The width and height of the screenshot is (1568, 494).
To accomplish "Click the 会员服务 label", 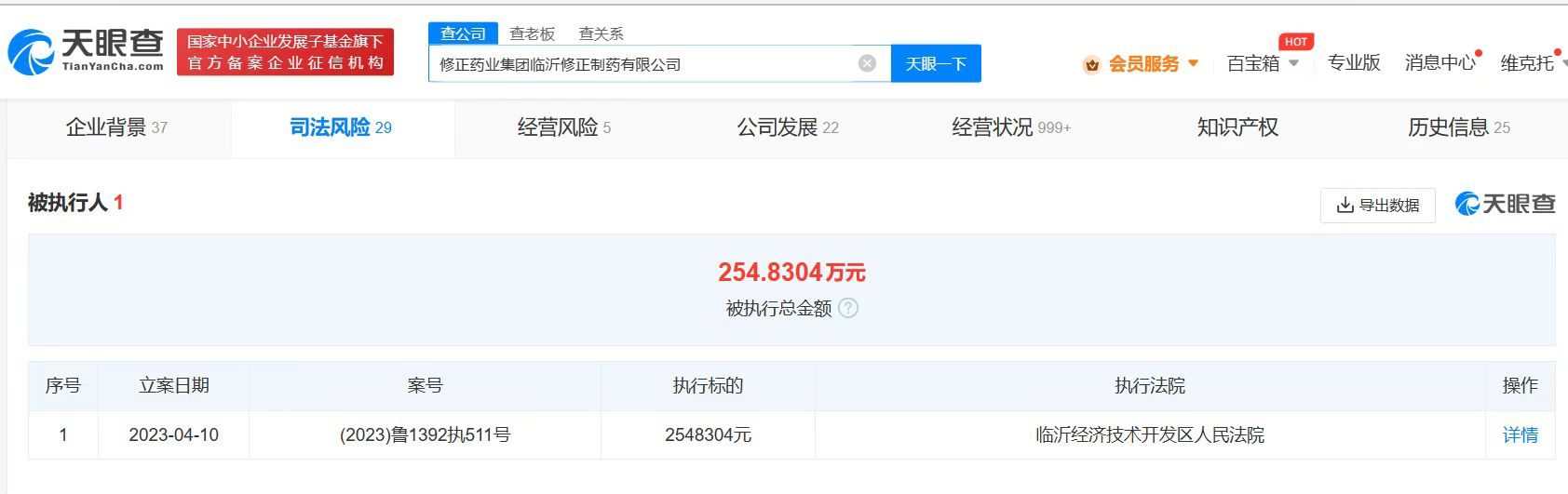I will tap(1143, 64).
